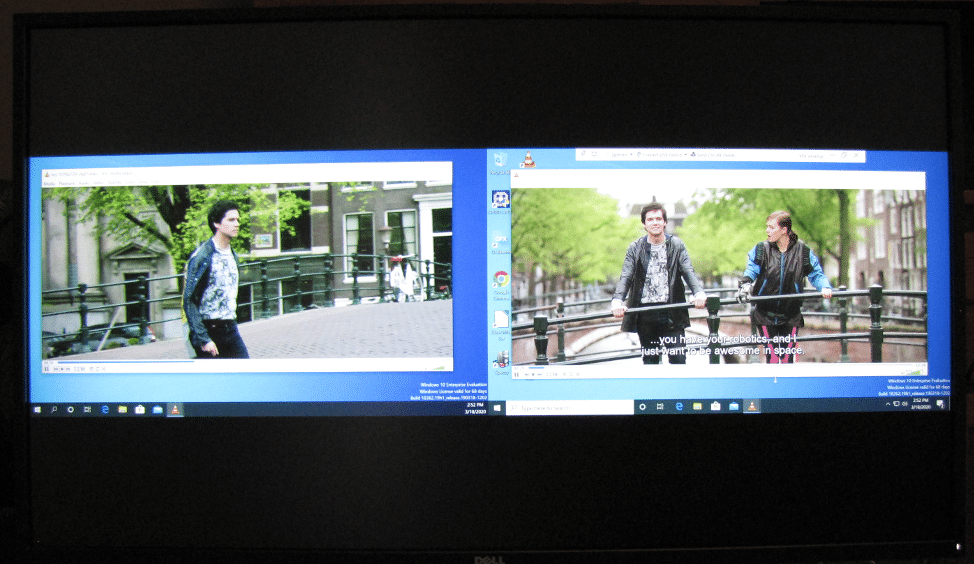Select VLC cone on right taskbar

pos(752,406)
